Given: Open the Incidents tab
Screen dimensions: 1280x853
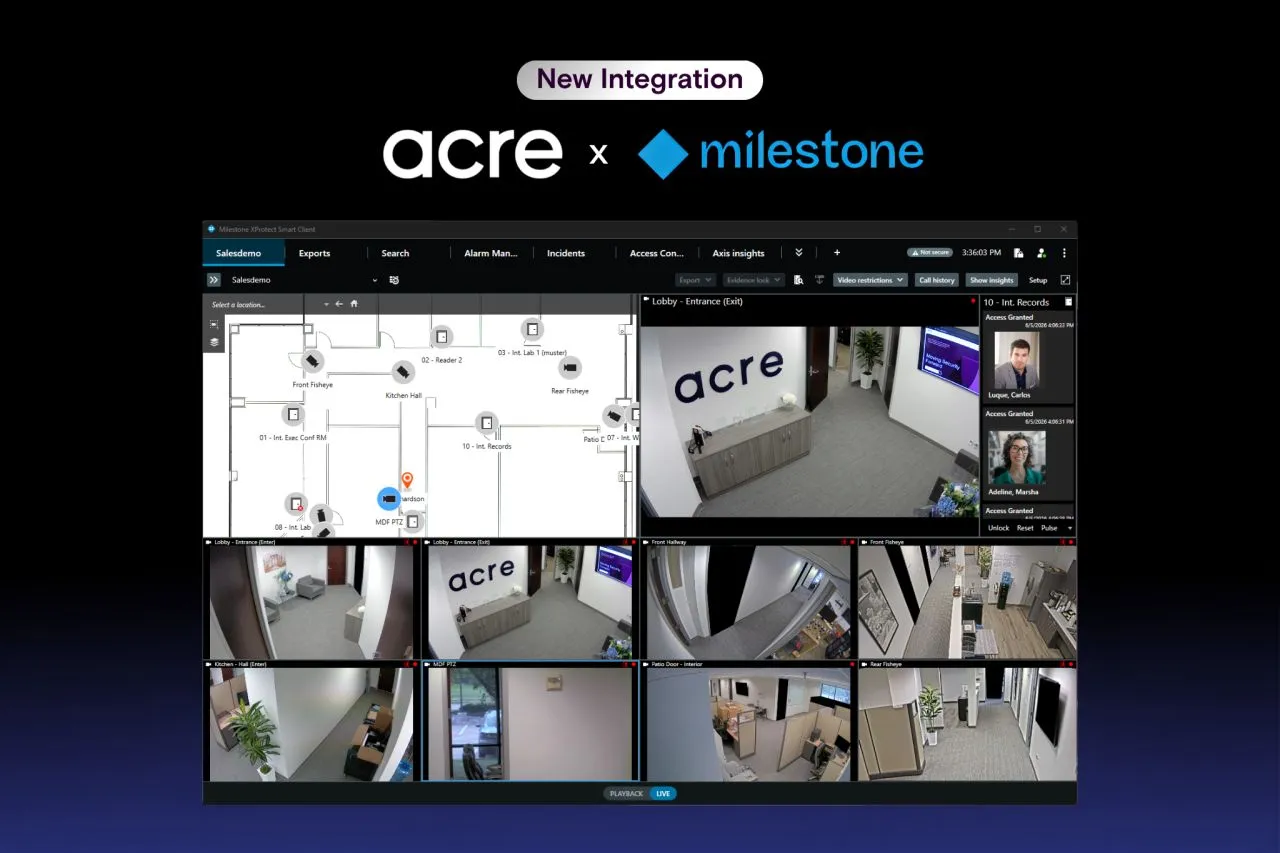Looking at the screenshot, I should tap(566, 253).
